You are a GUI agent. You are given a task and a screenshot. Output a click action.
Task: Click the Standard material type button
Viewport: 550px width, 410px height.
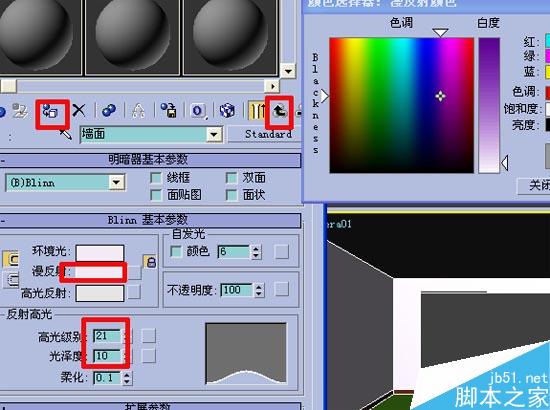[x=265, y=134]
